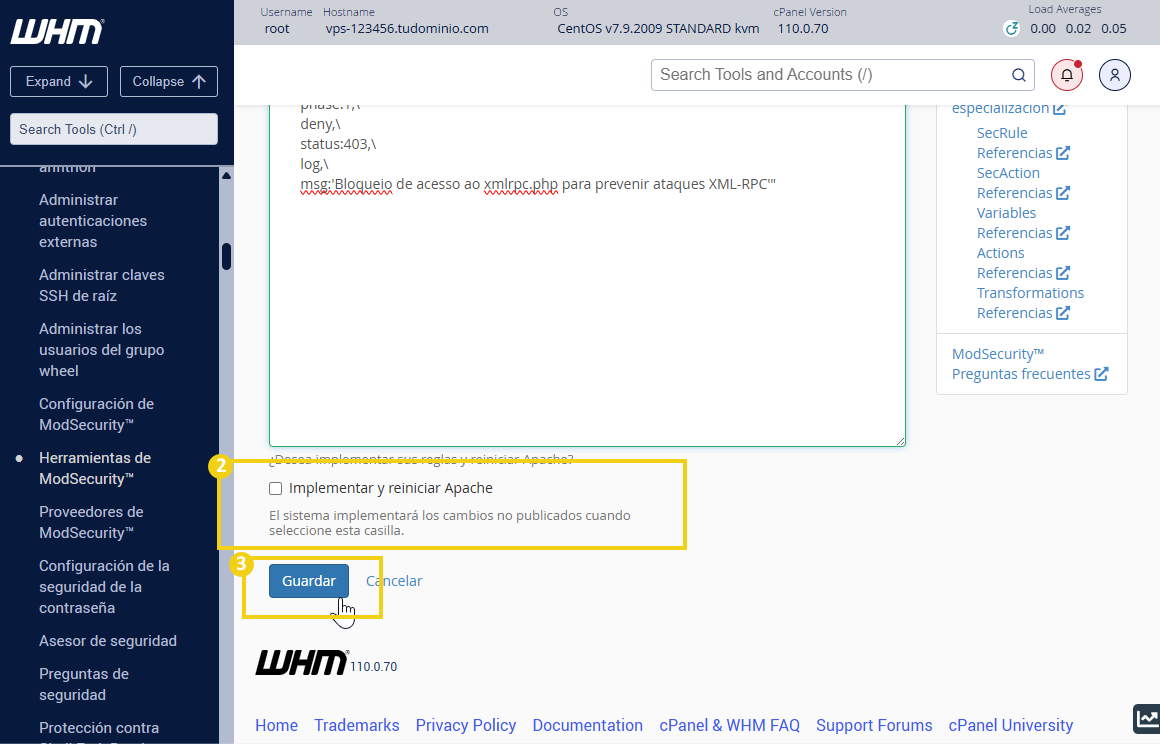This screenshot has height=744, width=1160.
Task: Click the external-link icon under SecAction
Action: (x=1063, y=193)
